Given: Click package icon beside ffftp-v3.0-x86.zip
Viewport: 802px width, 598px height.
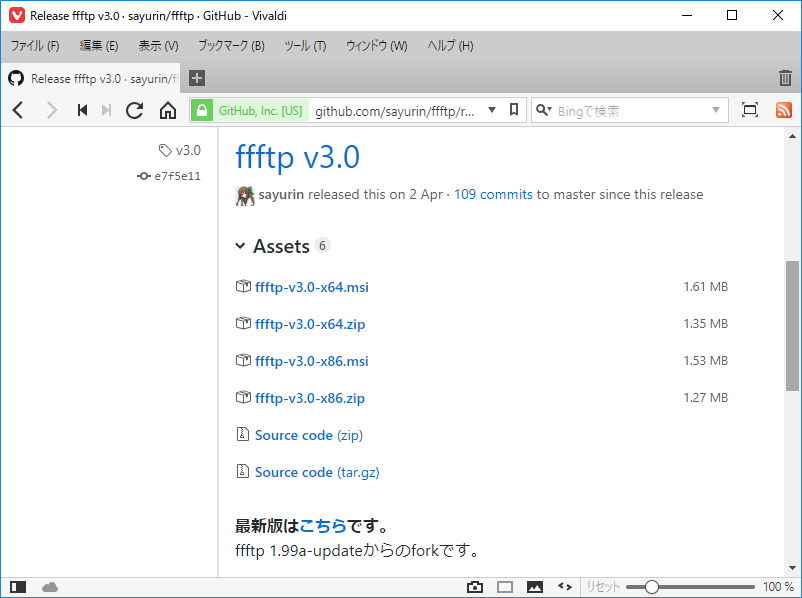Looking at the screenshot, I should (243, 397).
